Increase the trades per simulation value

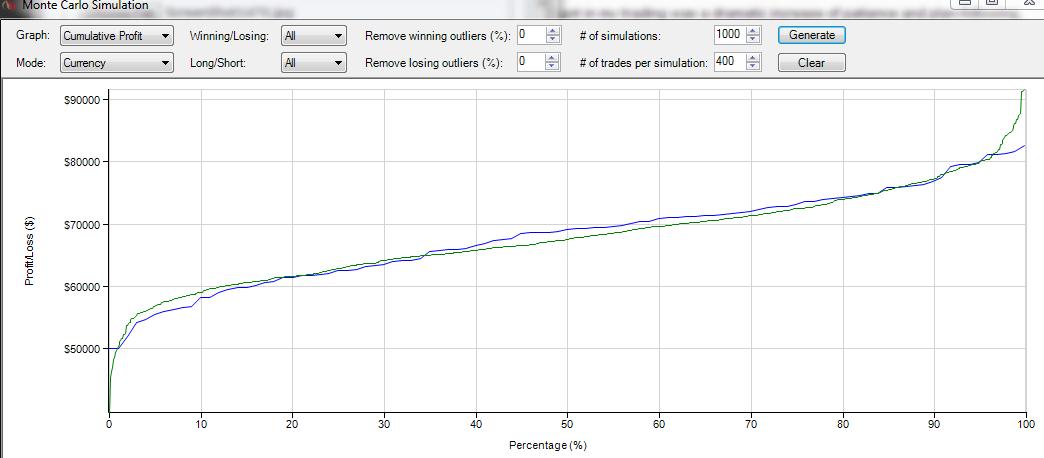click(753, 58)
